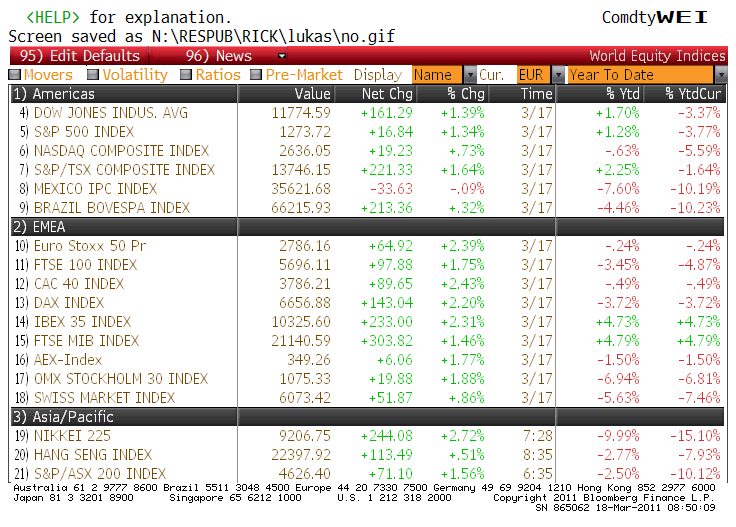Image resolution: width=736 pixels, height=527 pixels.
Task: Enable the Volatility checkbox
Action: pyautogui.click(x=93, y=75)
